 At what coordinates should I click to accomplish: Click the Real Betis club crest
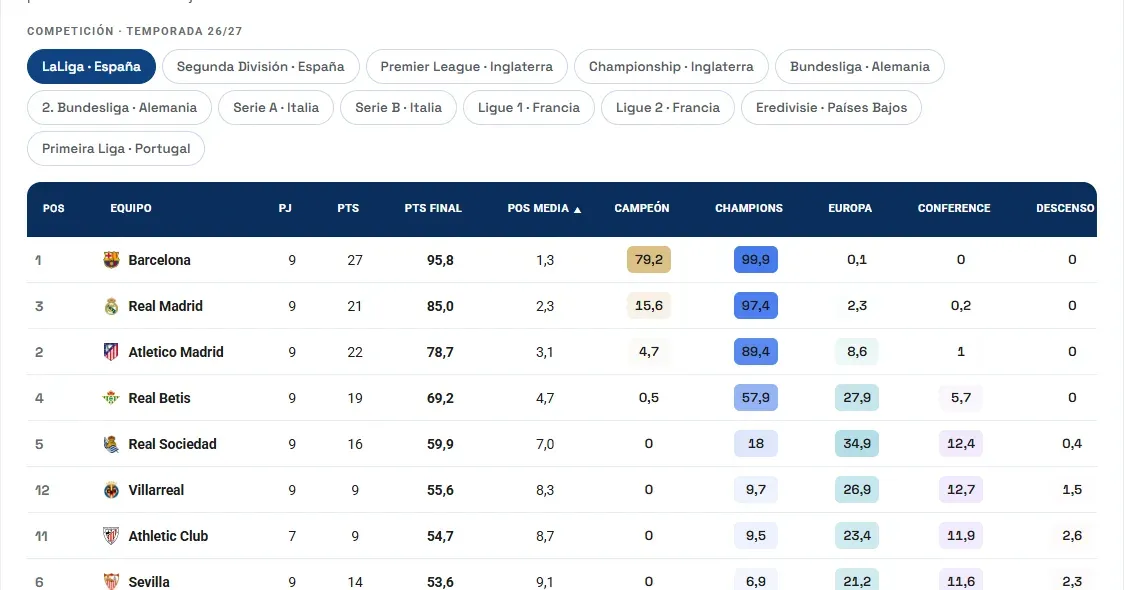(111, 398)
